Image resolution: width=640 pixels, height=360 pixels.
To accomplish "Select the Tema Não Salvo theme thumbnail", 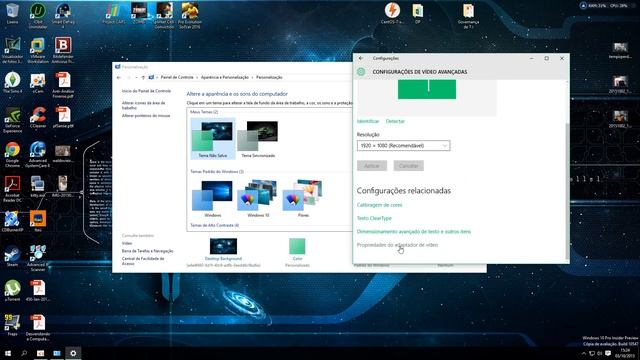I will coord(213,138).
